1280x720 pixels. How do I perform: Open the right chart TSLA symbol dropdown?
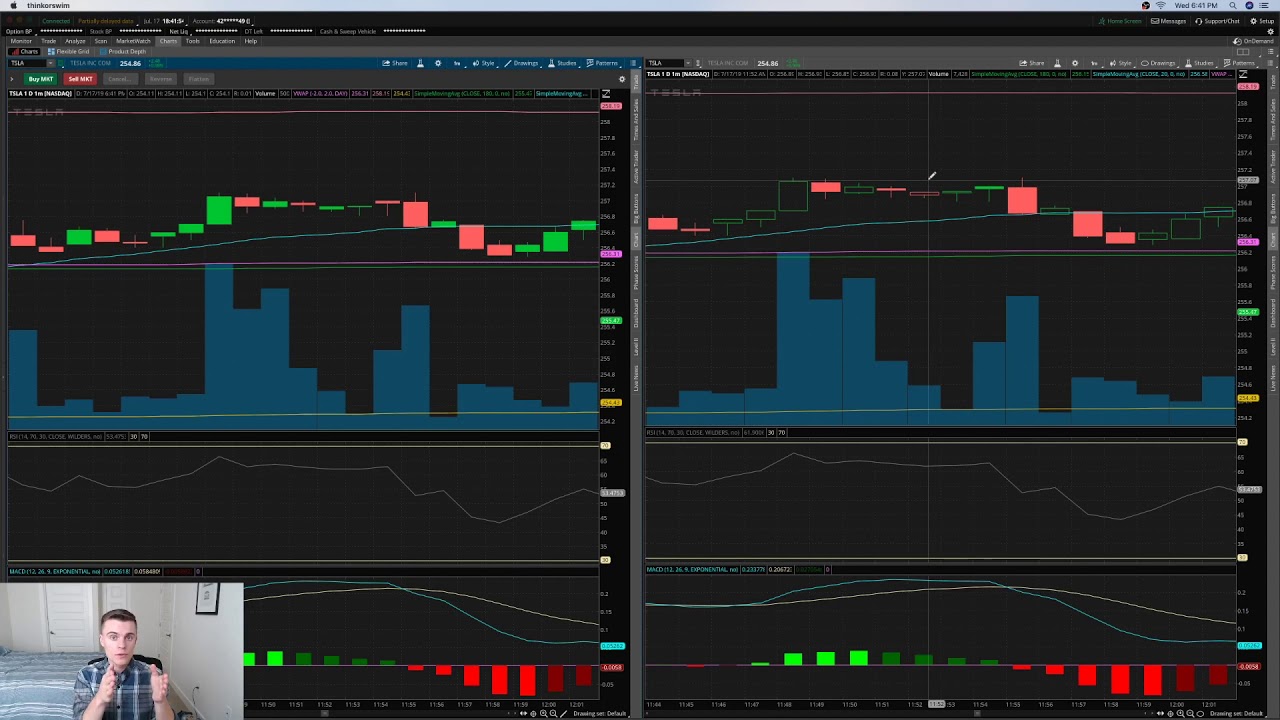tap(688, 63)
